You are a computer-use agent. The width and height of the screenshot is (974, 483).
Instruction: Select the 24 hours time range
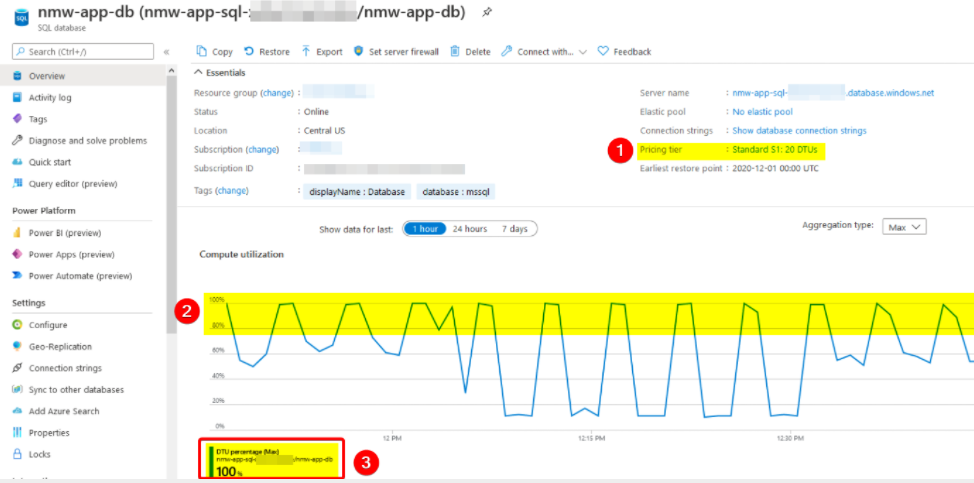470,229
